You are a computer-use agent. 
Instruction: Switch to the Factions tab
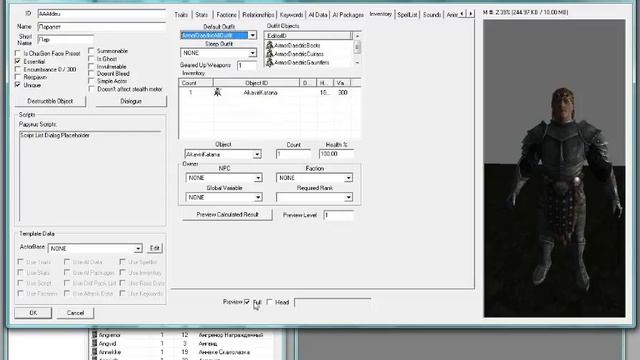coord(226,15)
